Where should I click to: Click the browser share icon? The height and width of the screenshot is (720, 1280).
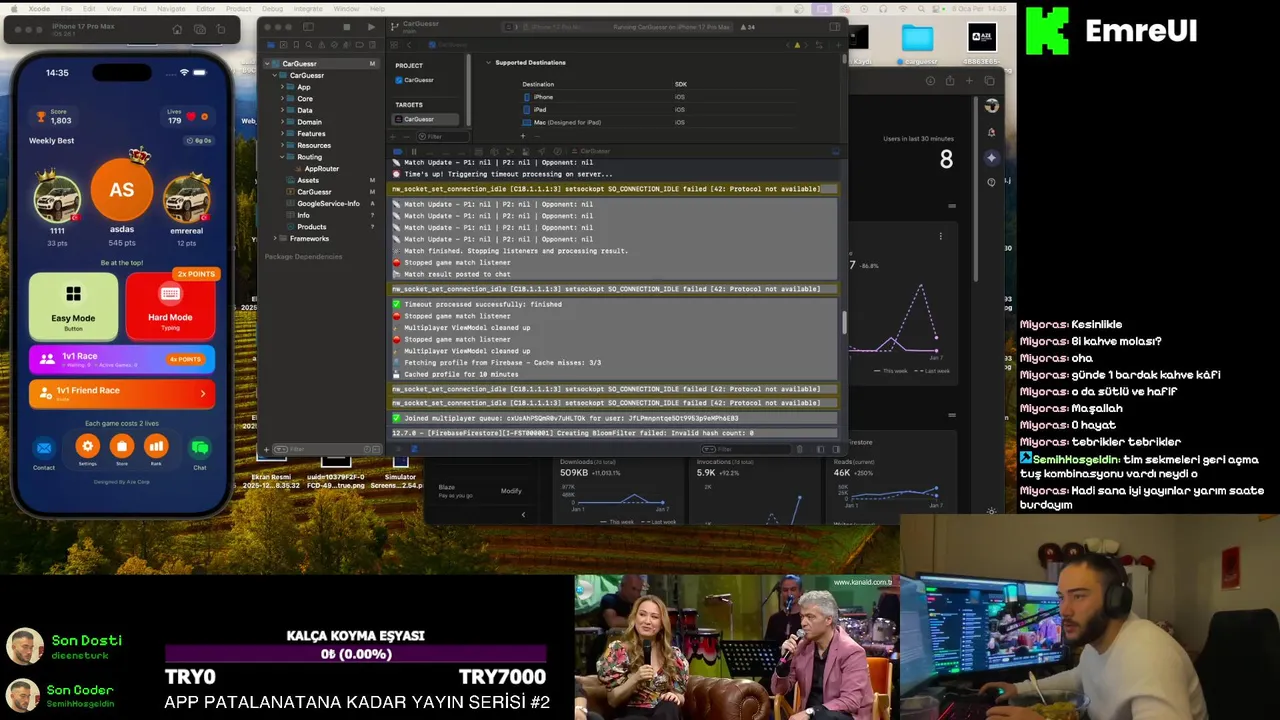coord(950,80)
